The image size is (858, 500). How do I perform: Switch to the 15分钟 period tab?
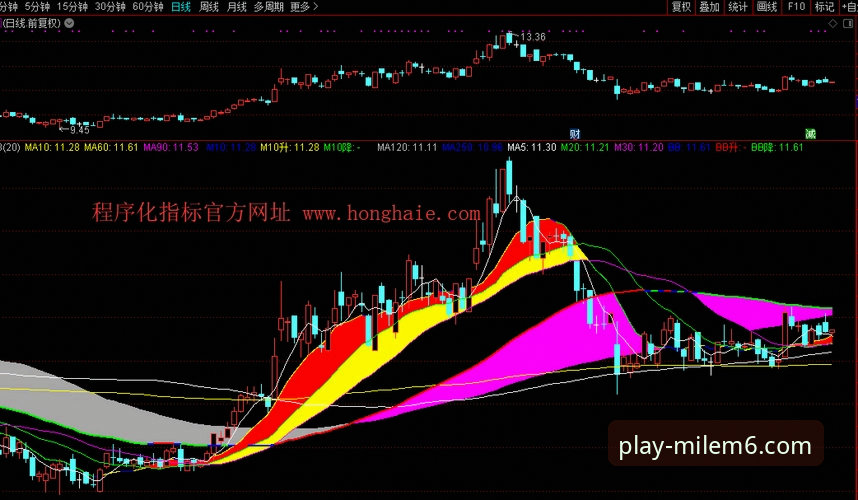click(72, 7)
